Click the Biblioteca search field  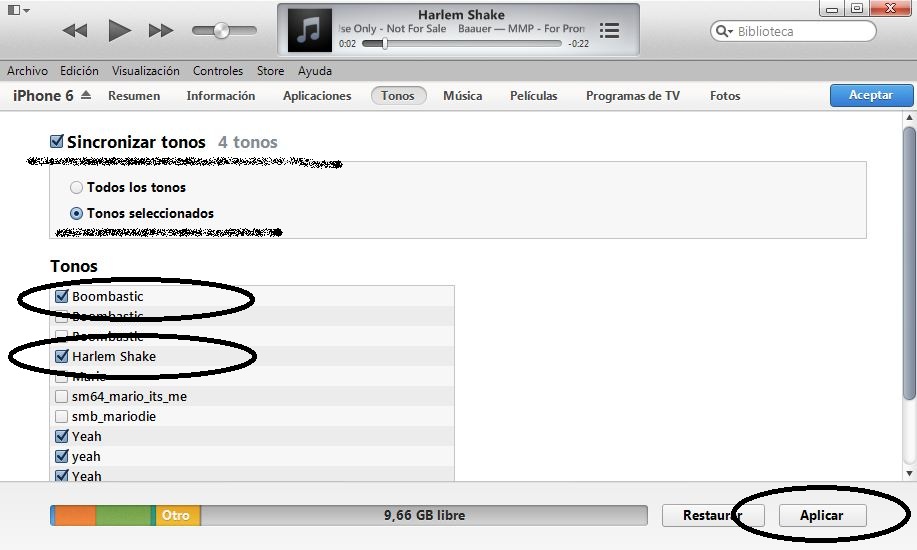793,31
